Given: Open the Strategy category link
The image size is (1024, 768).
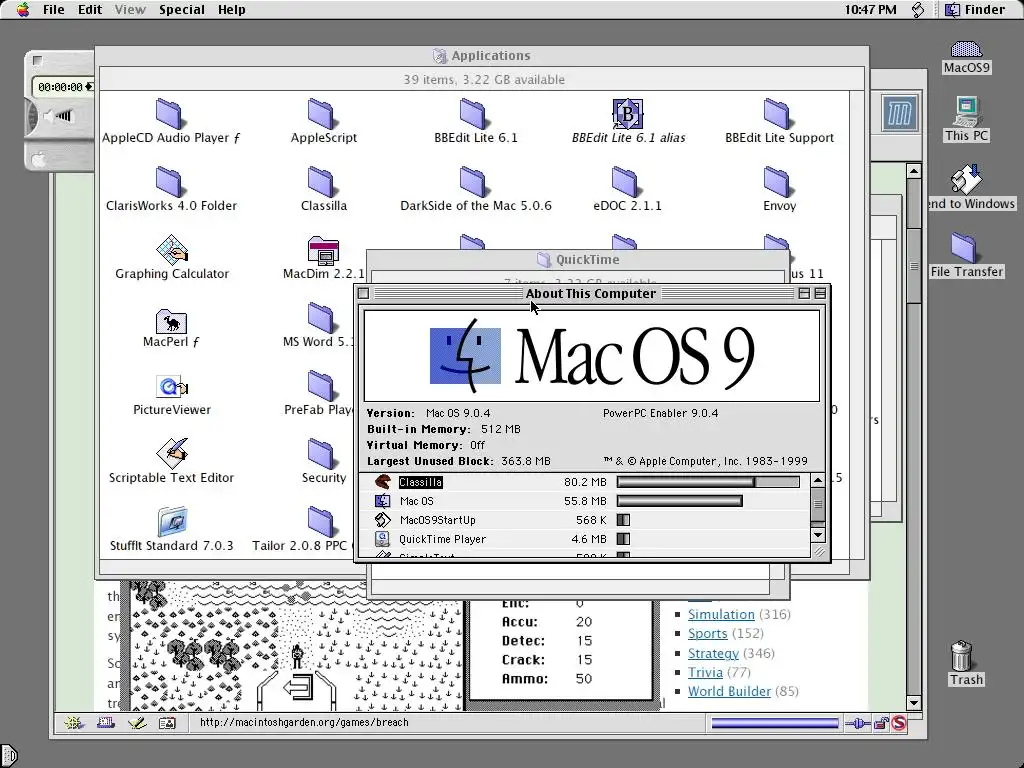Looking at the screenshot, I should (x=713, y=653).
